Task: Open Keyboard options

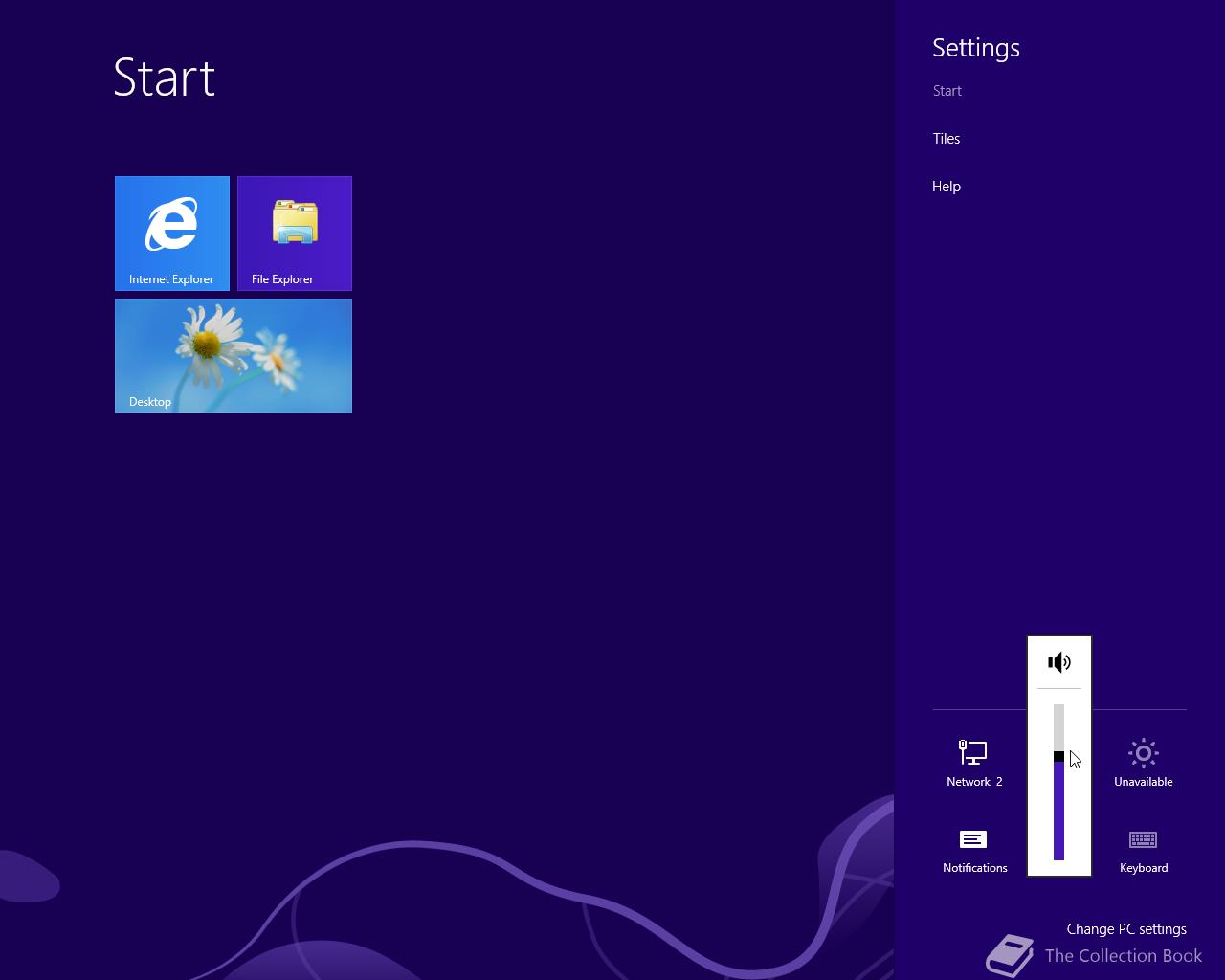Action: [1144, 850]
